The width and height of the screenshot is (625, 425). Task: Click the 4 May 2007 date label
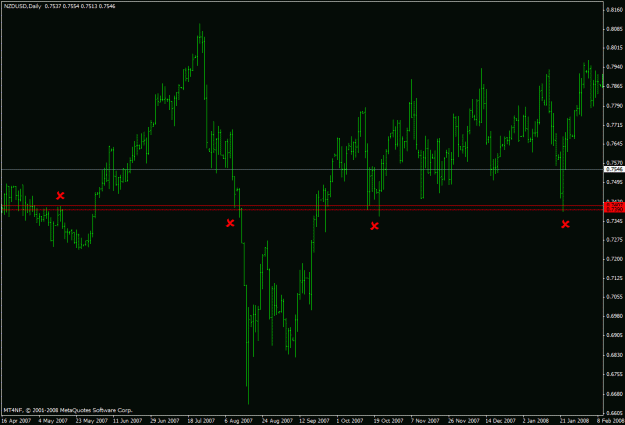[x=54, y=421]
